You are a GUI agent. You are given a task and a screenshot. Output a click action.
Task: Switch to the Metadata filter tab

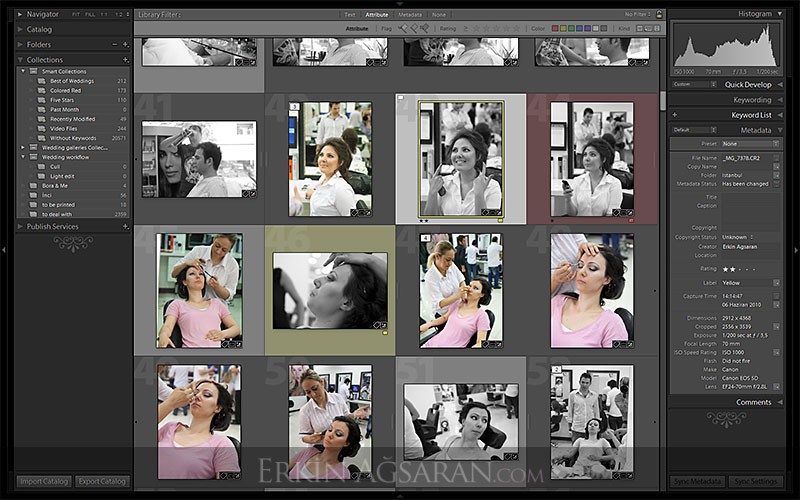(409, 15)
